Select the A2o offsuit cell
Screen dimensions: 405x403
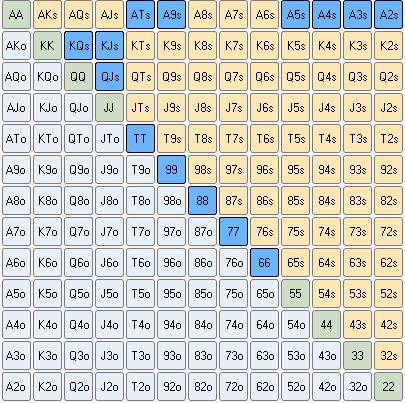click(x=16, y=386)
